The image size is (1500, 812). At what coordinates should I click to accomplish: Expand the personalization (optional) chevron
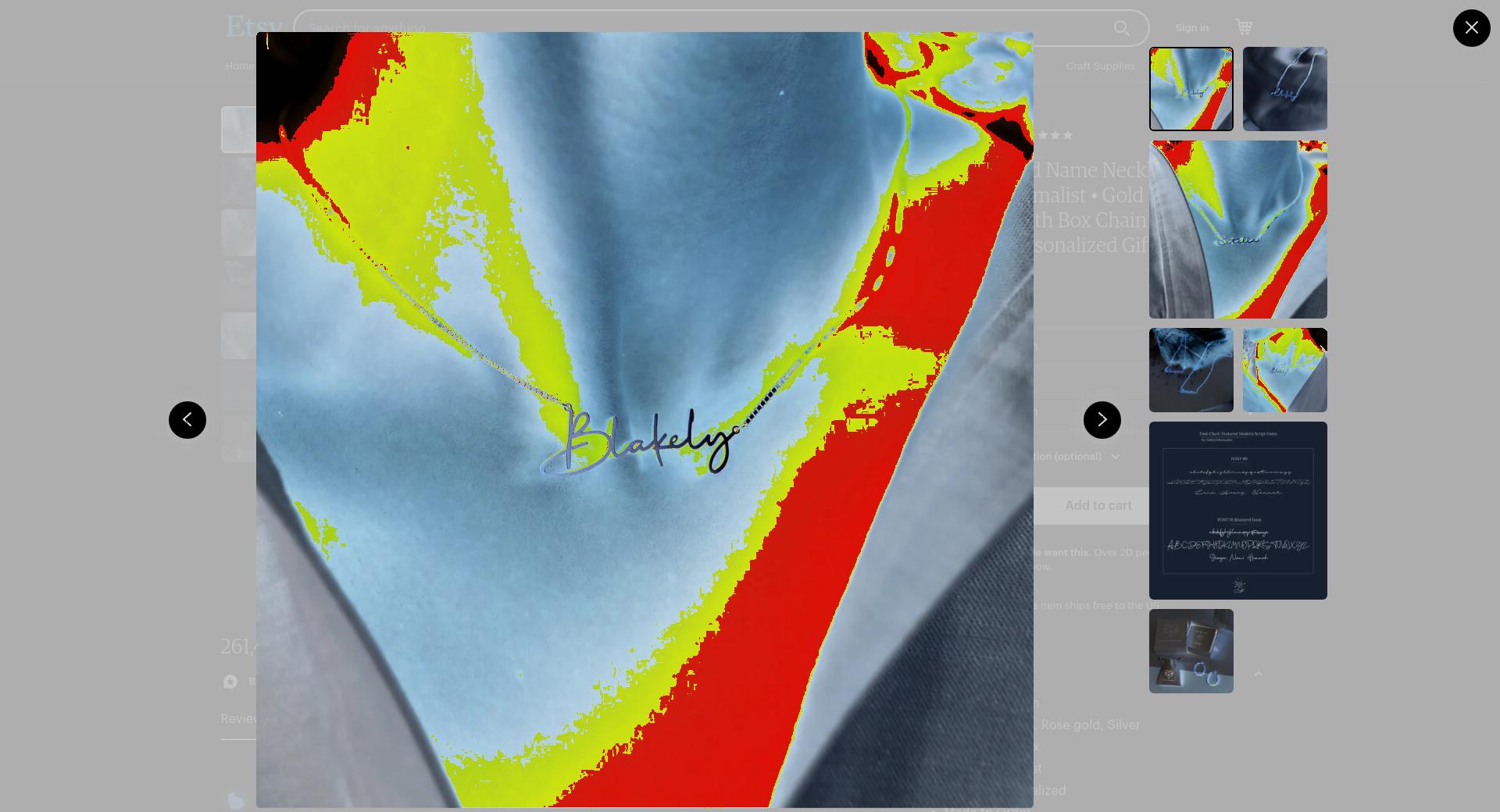[1116, 457]
